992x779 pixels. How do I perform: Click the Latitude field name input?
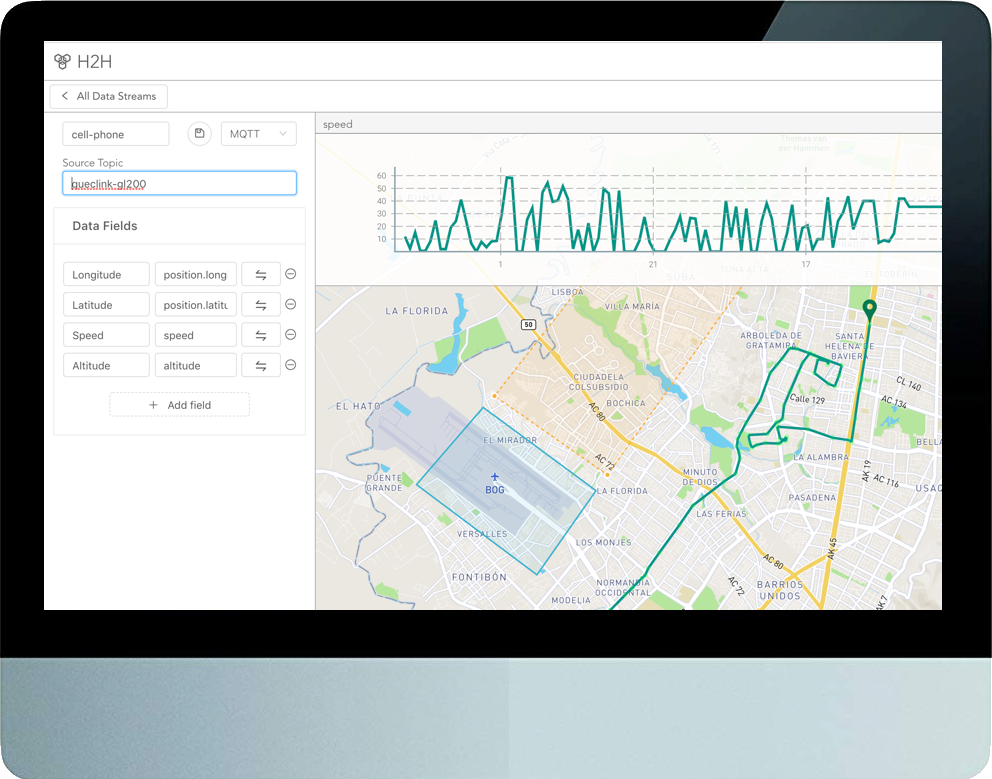(x=106, y=305)
